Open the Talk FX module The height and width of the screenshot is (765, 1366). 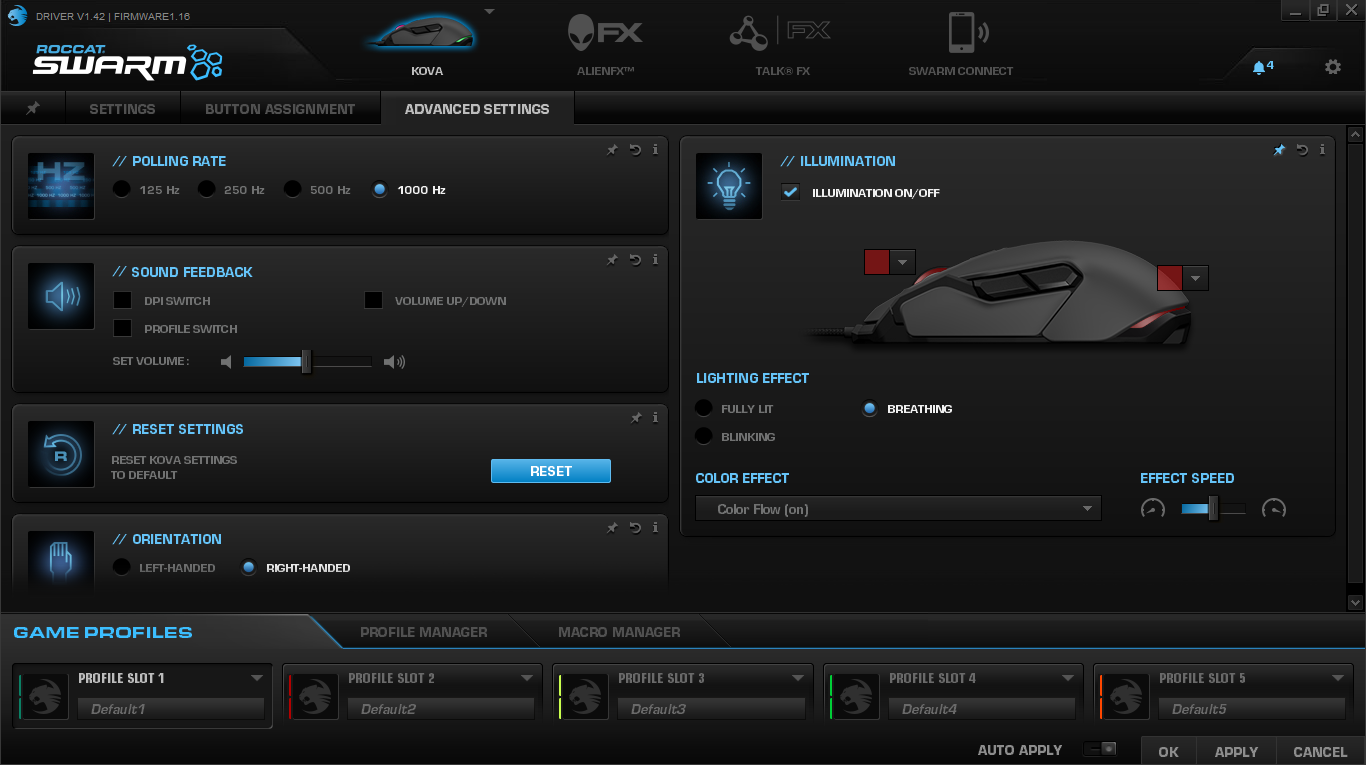780,33
